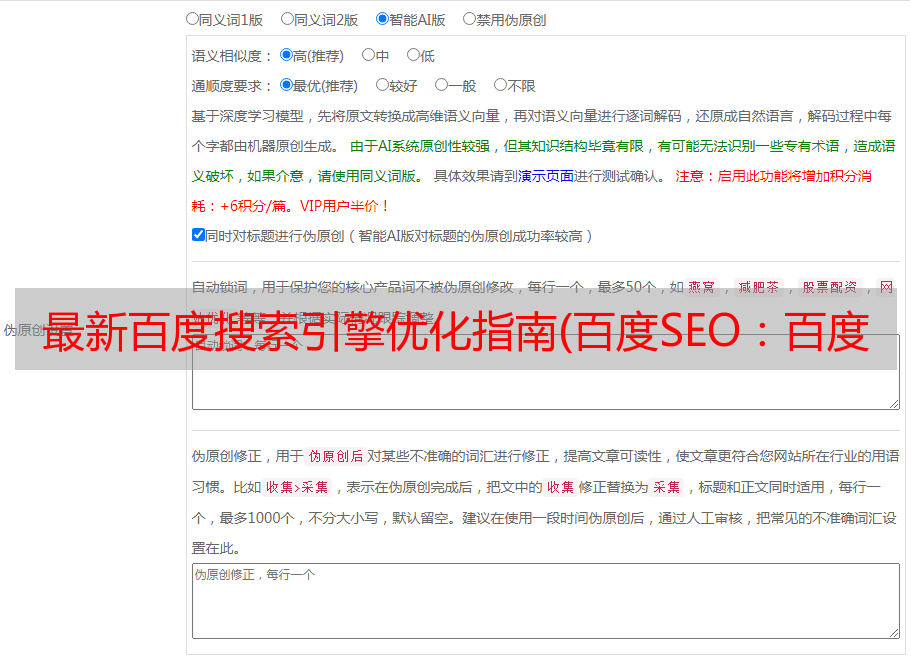Set 语义相似度 to 高(推荐)
This screenshot has height=658, width=911.
286,55
